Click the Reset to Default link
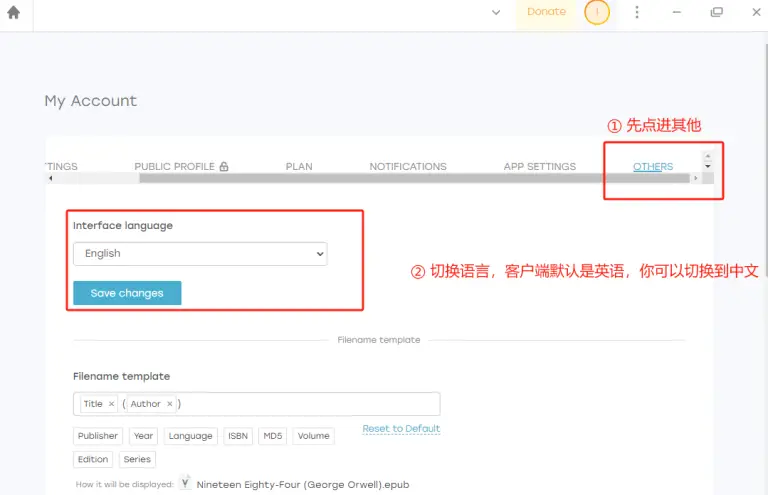 (x=401, y=429)
